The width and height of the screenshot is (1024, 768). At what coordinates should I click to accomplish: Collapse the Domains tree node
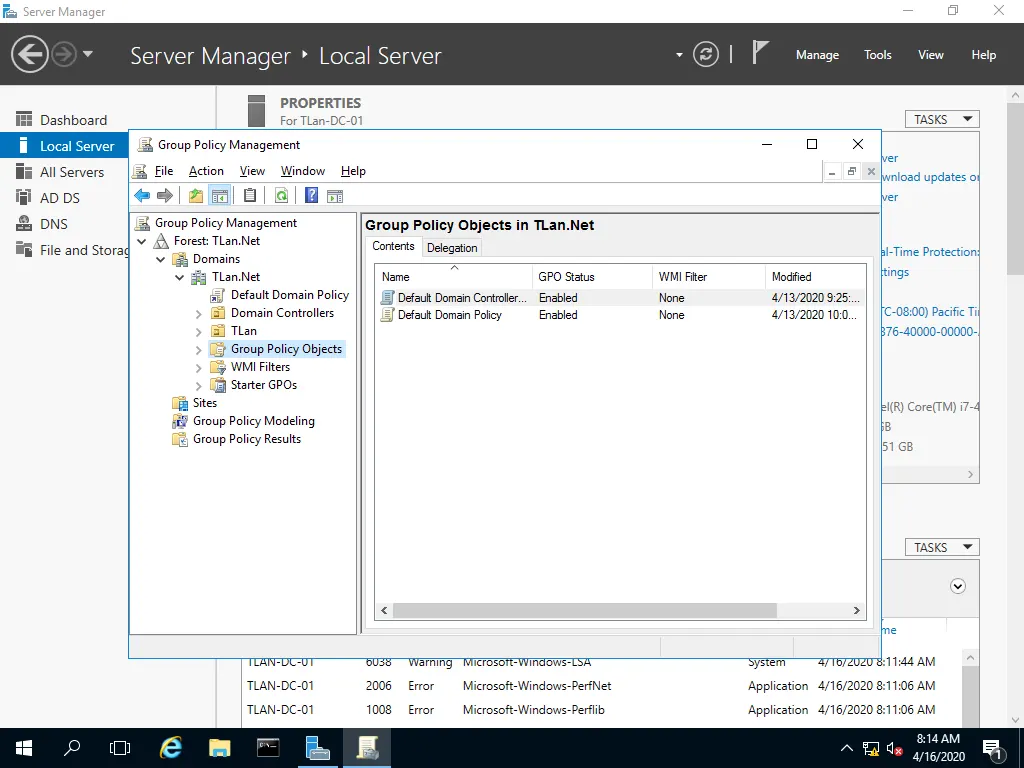(x=161, y=259)
